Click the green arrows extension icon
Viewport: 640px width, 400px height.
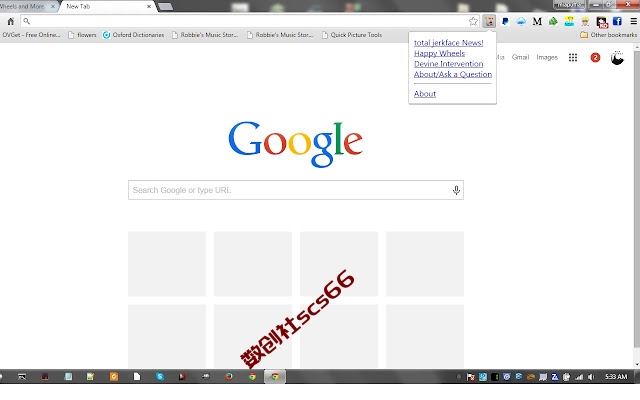(x=553, y=21)
